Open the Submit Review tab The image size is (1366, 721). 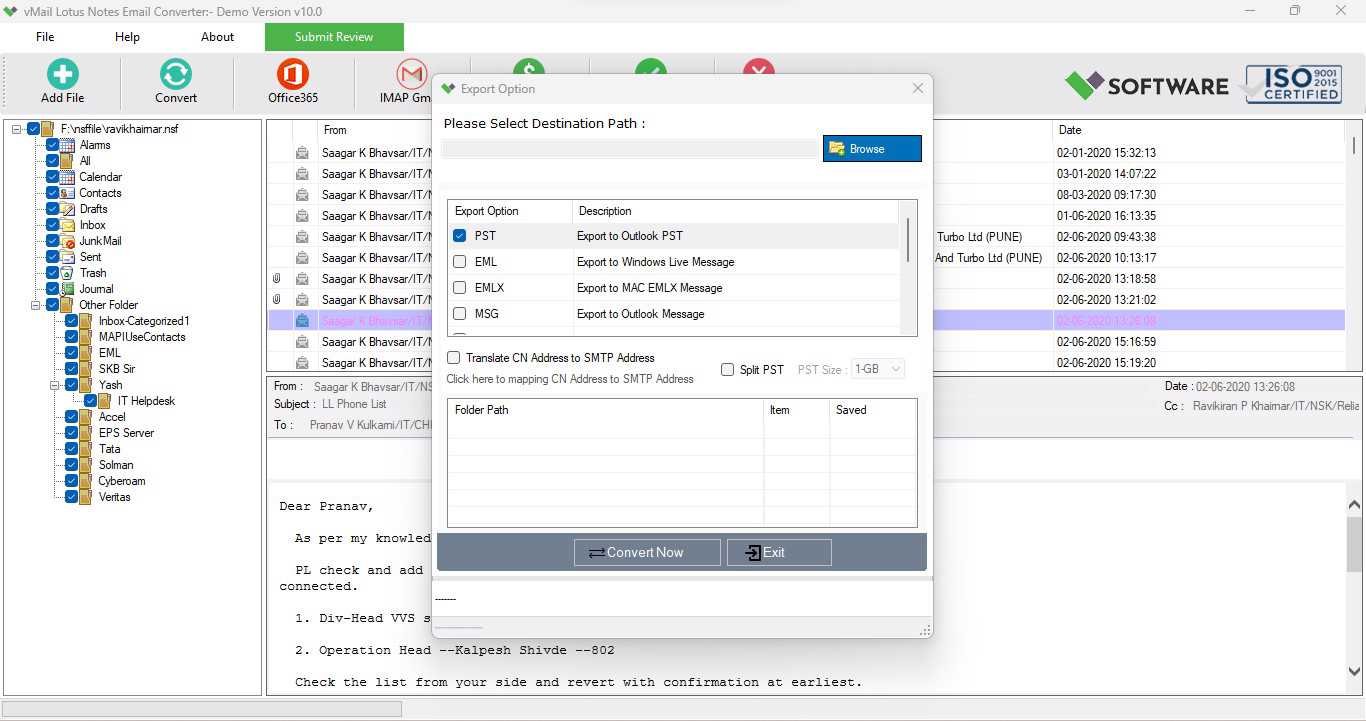334,37
